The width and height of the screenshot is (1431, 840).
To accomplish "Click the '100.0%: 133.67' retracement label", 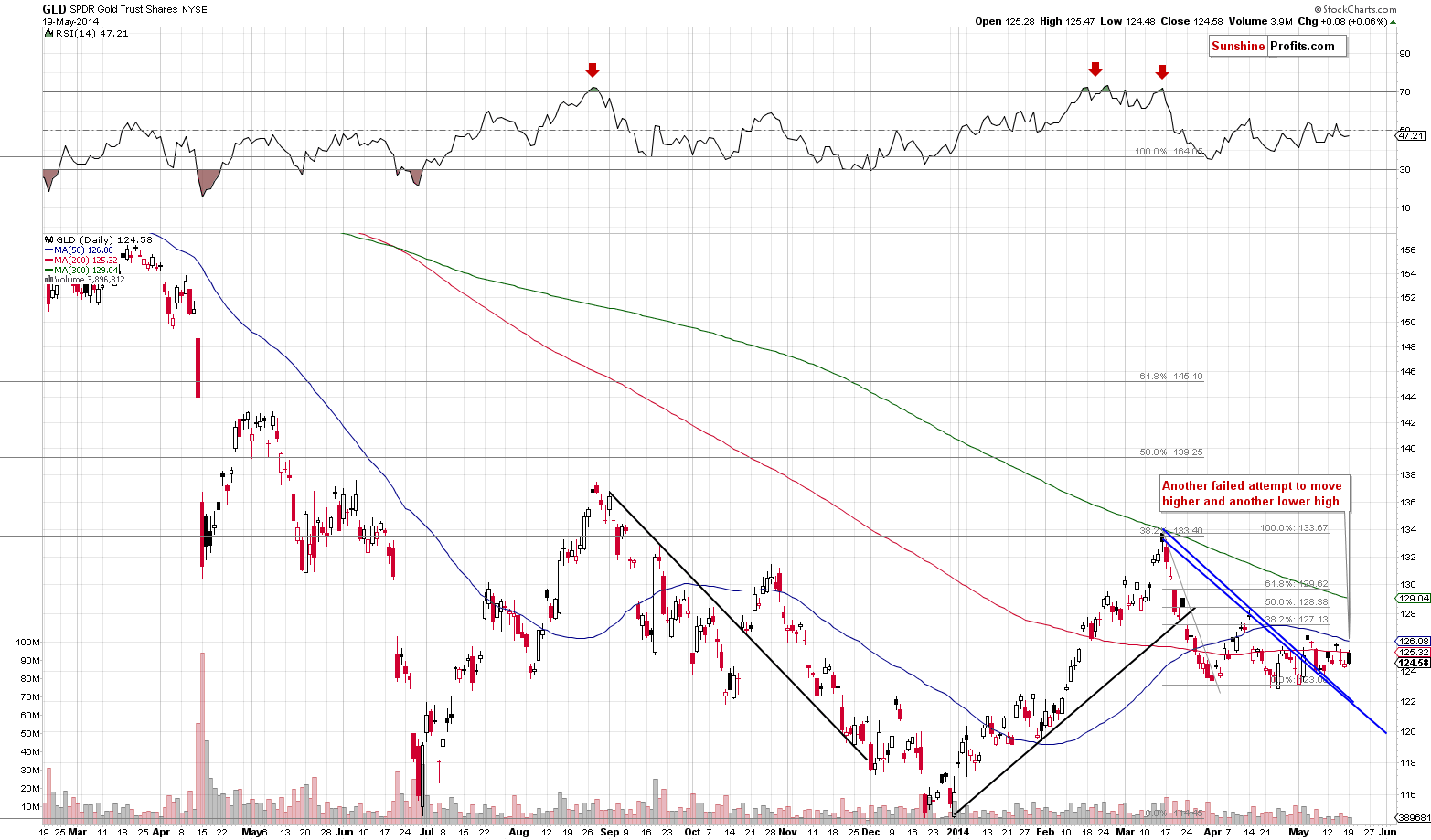I will coord(1294,527).
